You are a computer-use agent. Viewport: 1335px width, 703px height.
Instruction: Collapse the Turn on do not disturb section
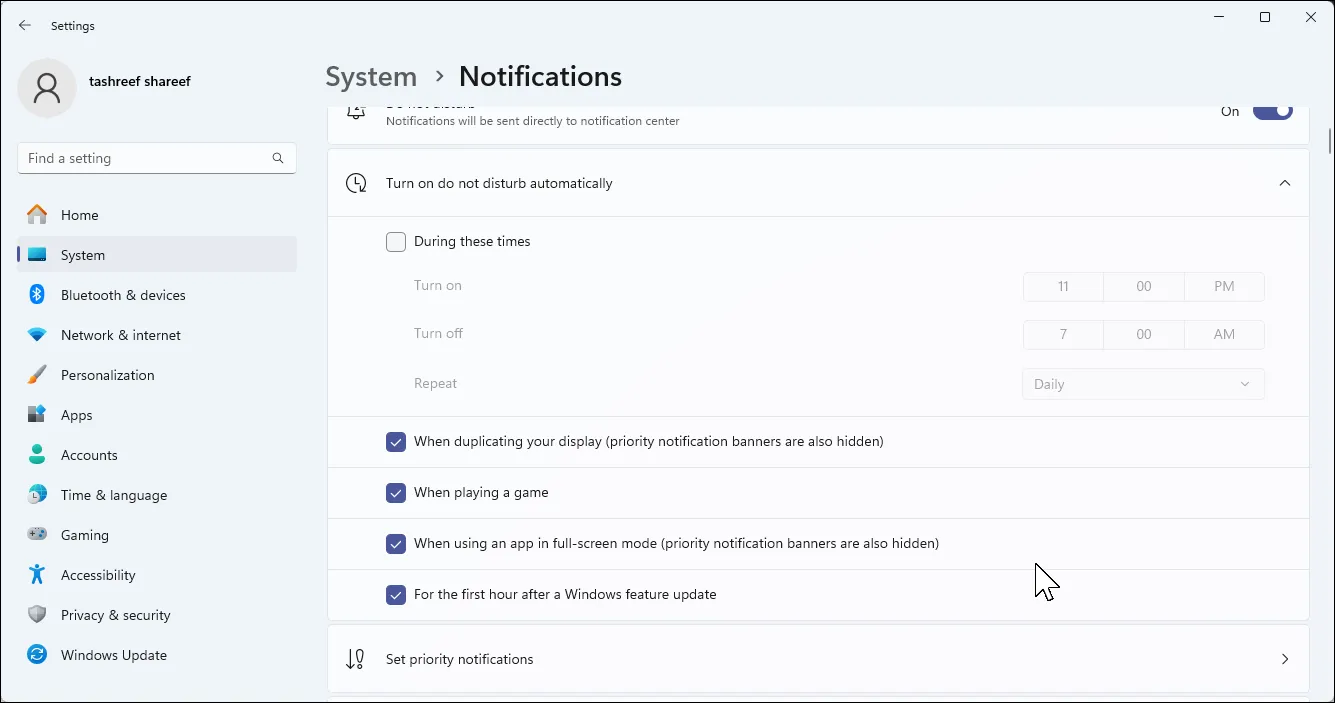(1285, 183)
